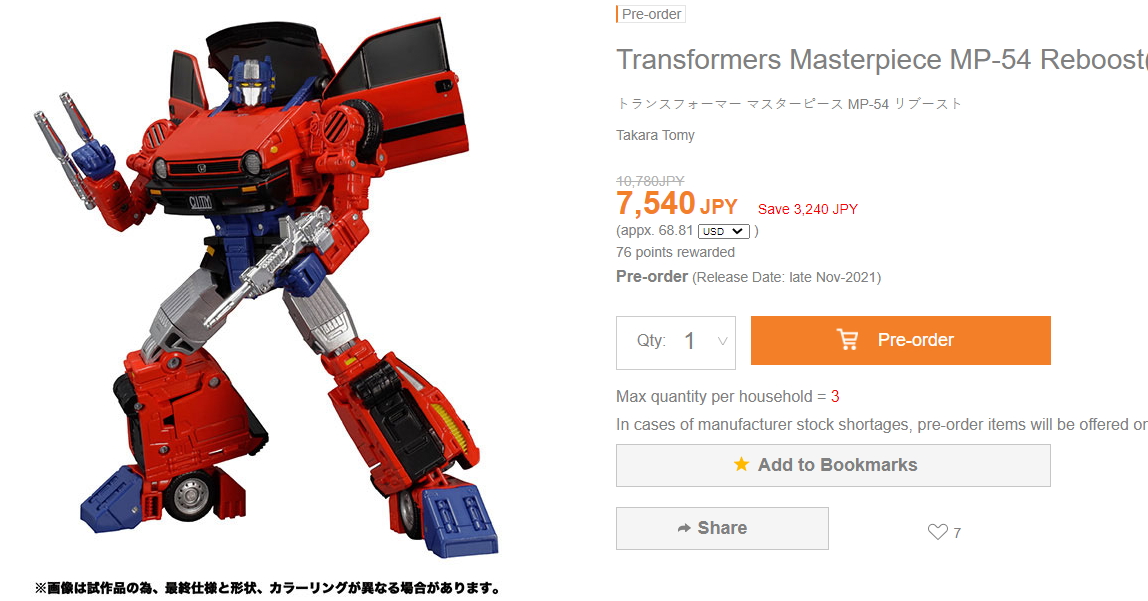Click the Save 3,240 JPY text
Image resolution: width=1148 pixels, height=601 pixels.
point(808,209)
